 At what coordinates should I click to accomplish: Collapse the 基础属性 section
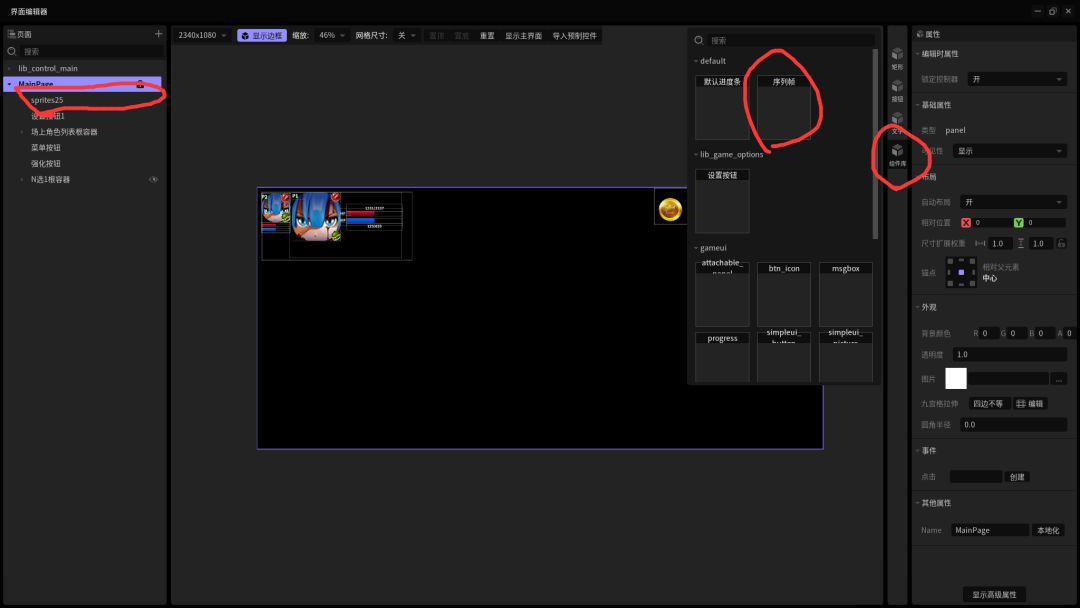tap(917, 105)
